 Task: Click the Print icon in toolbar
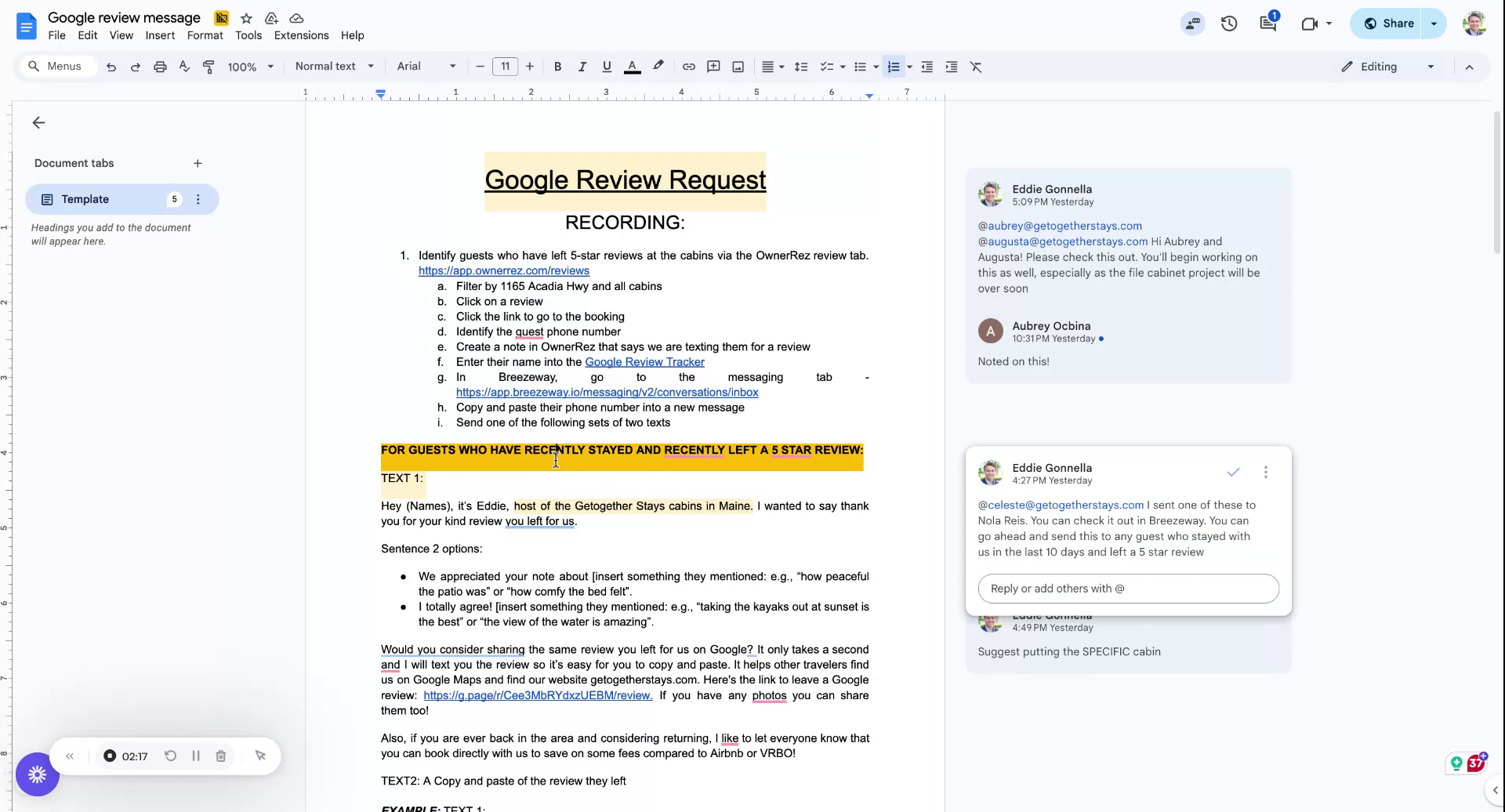click(160, 67)
